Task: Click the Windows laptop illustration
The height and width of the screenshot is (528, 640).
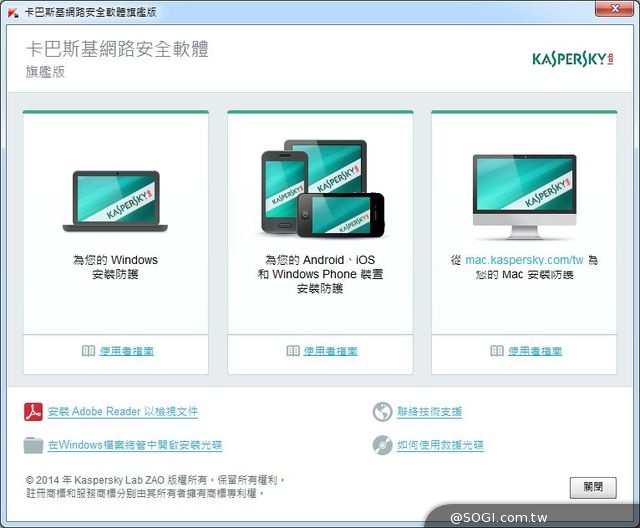Action: coord(115,203)
